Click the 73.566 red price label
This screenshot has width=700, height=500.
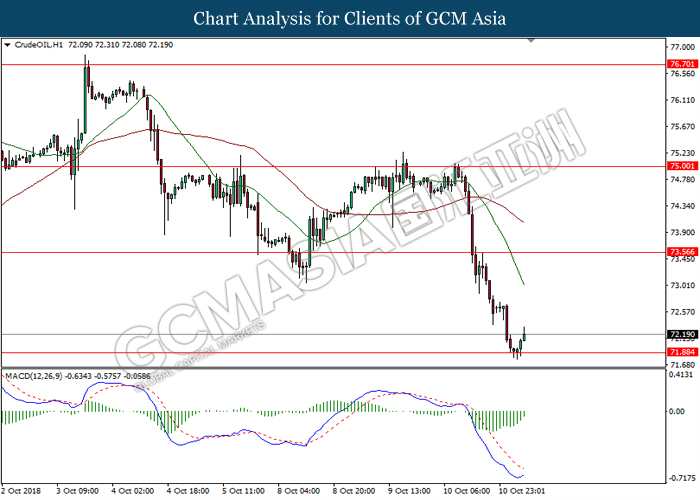(683, 252)
